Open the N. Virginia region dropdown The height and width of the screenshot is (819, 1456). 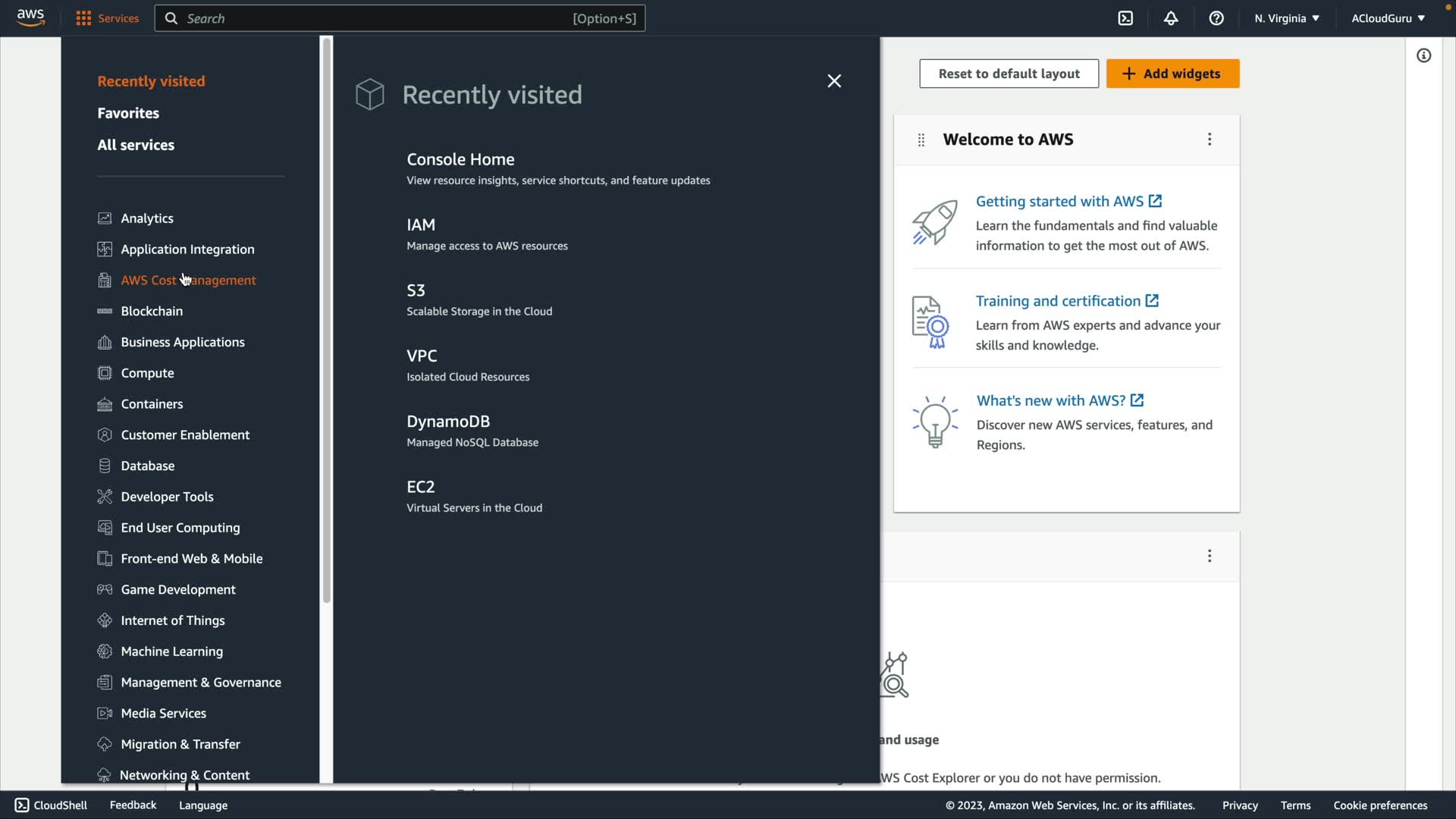coord(1287,18)
